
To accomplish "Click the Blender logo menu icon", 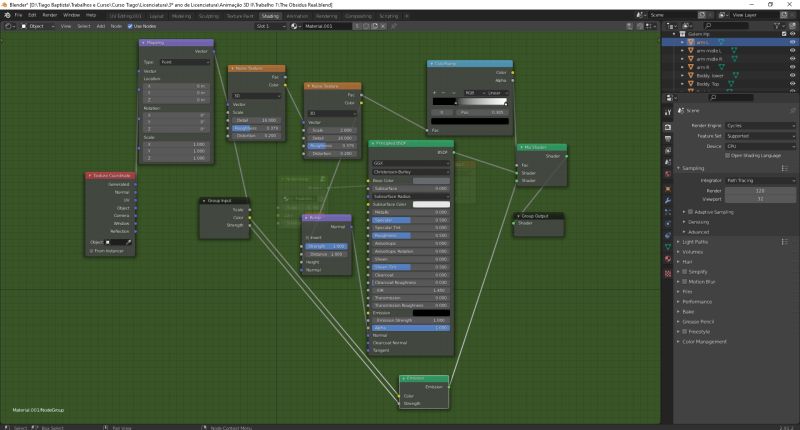I will 7,15.
